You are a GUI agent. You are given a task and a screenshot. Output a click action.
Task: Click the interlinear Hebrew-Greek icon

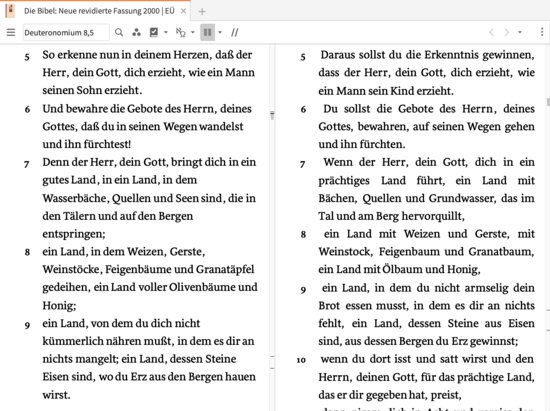click(180, 33)
